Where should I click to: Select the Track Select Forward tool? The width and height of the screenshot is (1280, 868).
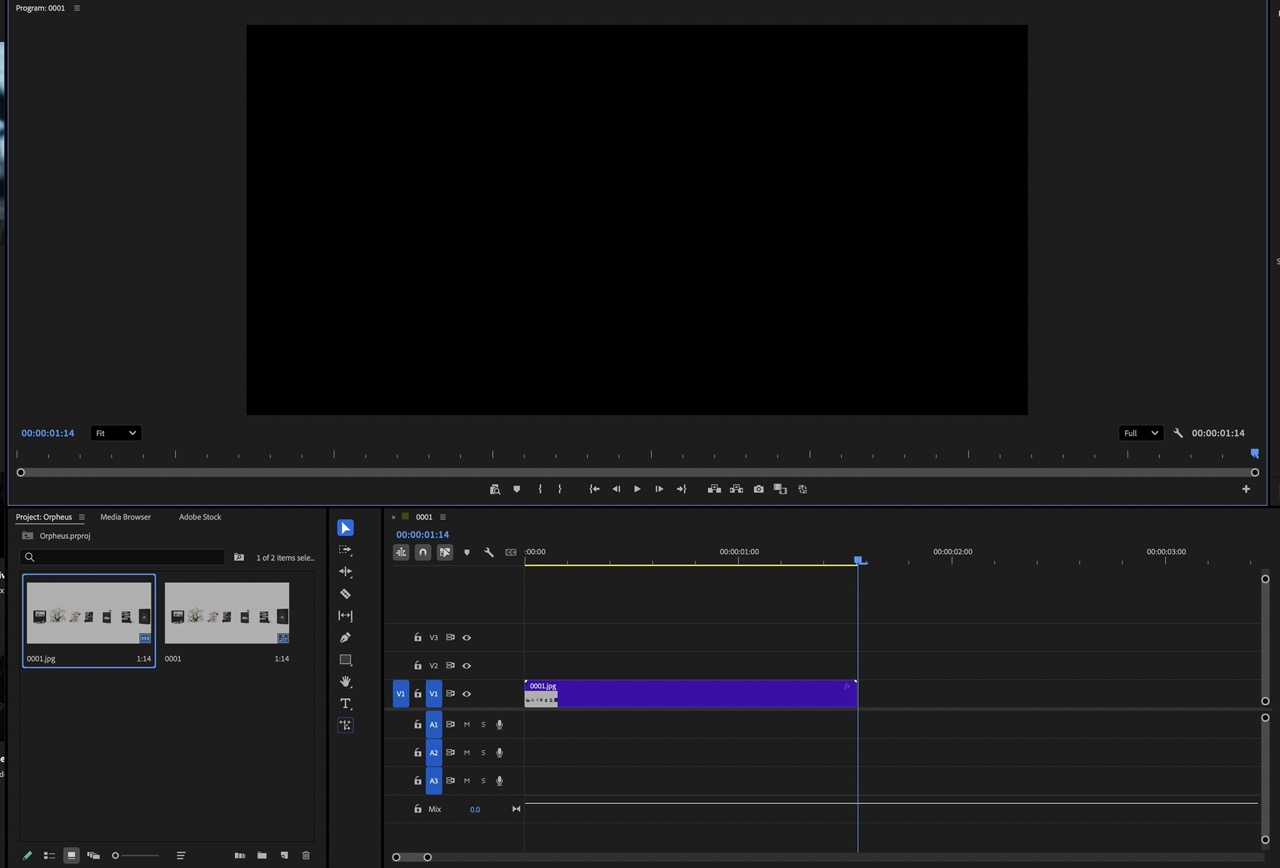[x=345, y=550]
